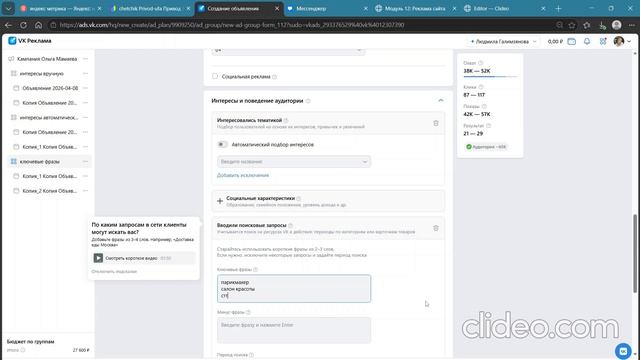
Task: Select 'ключевые фразы' group in sidebar
Action: pos(40,162)
